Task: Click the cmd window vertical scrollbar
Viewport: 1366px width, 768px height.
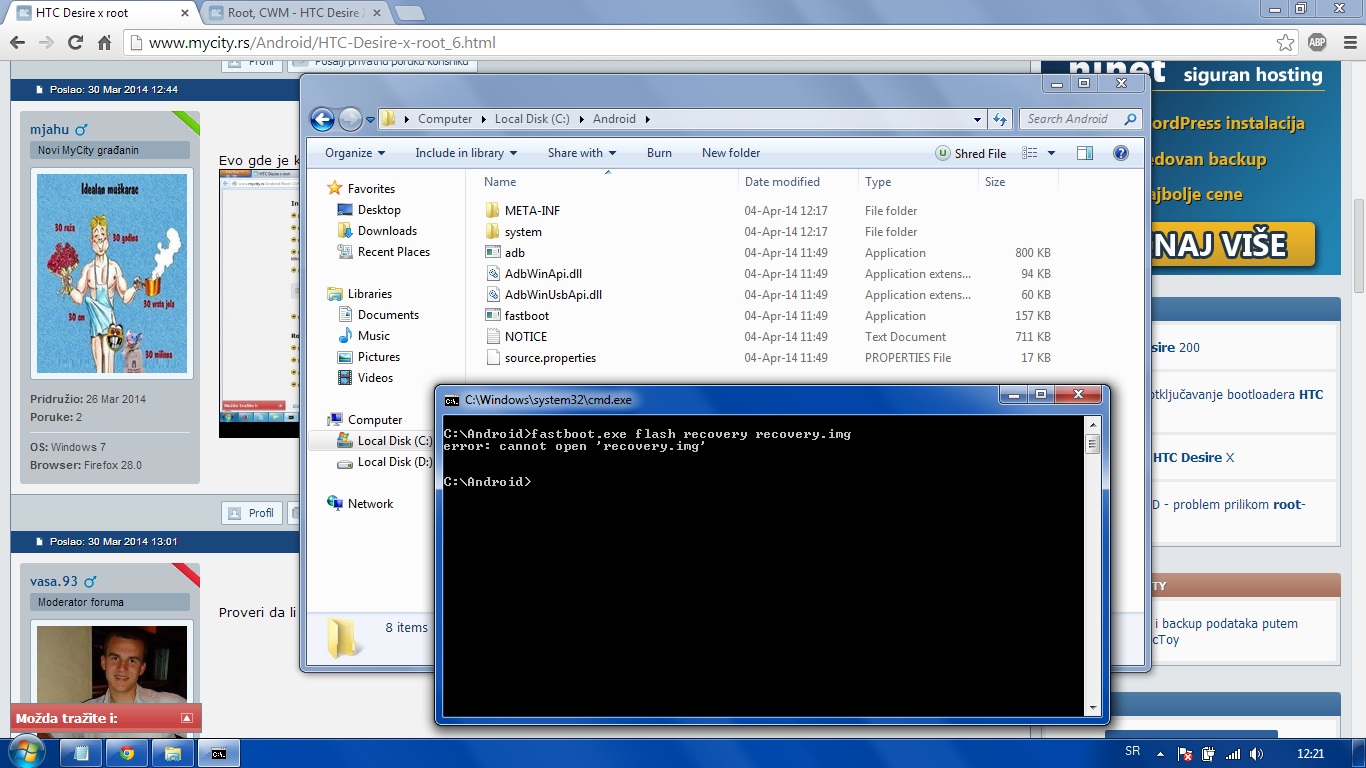Action: pyautogui.click(x=1092, y=566)
